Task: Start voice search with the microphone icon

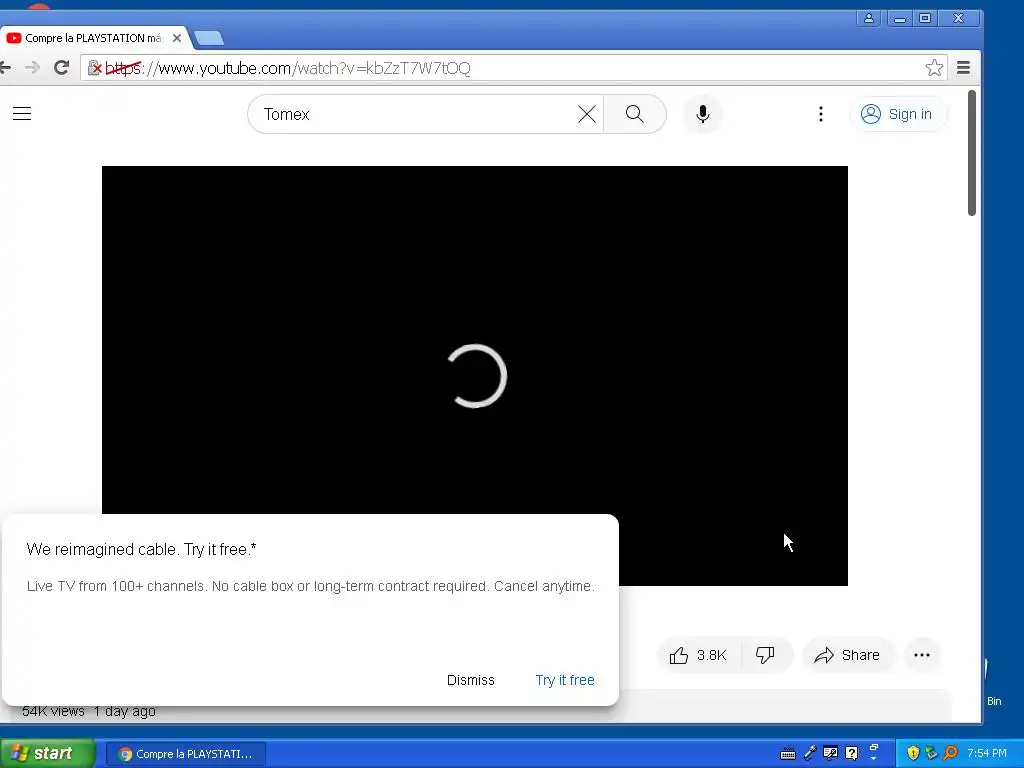Action: pos(703,114)
